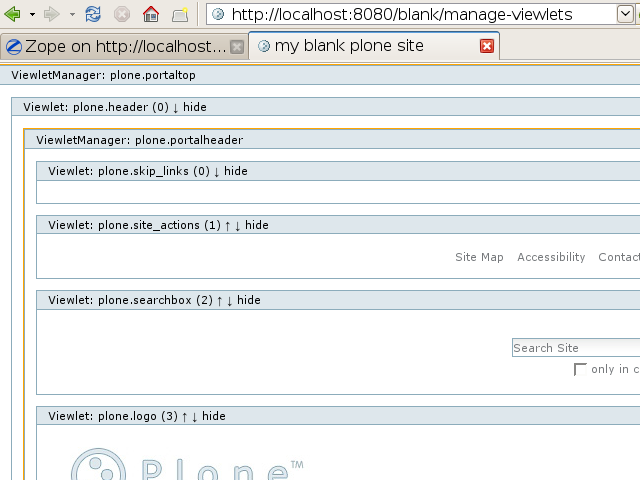640x480 pixels.
Task: Hide the plone.skip_links viewlet
Action: coord(236,171)
